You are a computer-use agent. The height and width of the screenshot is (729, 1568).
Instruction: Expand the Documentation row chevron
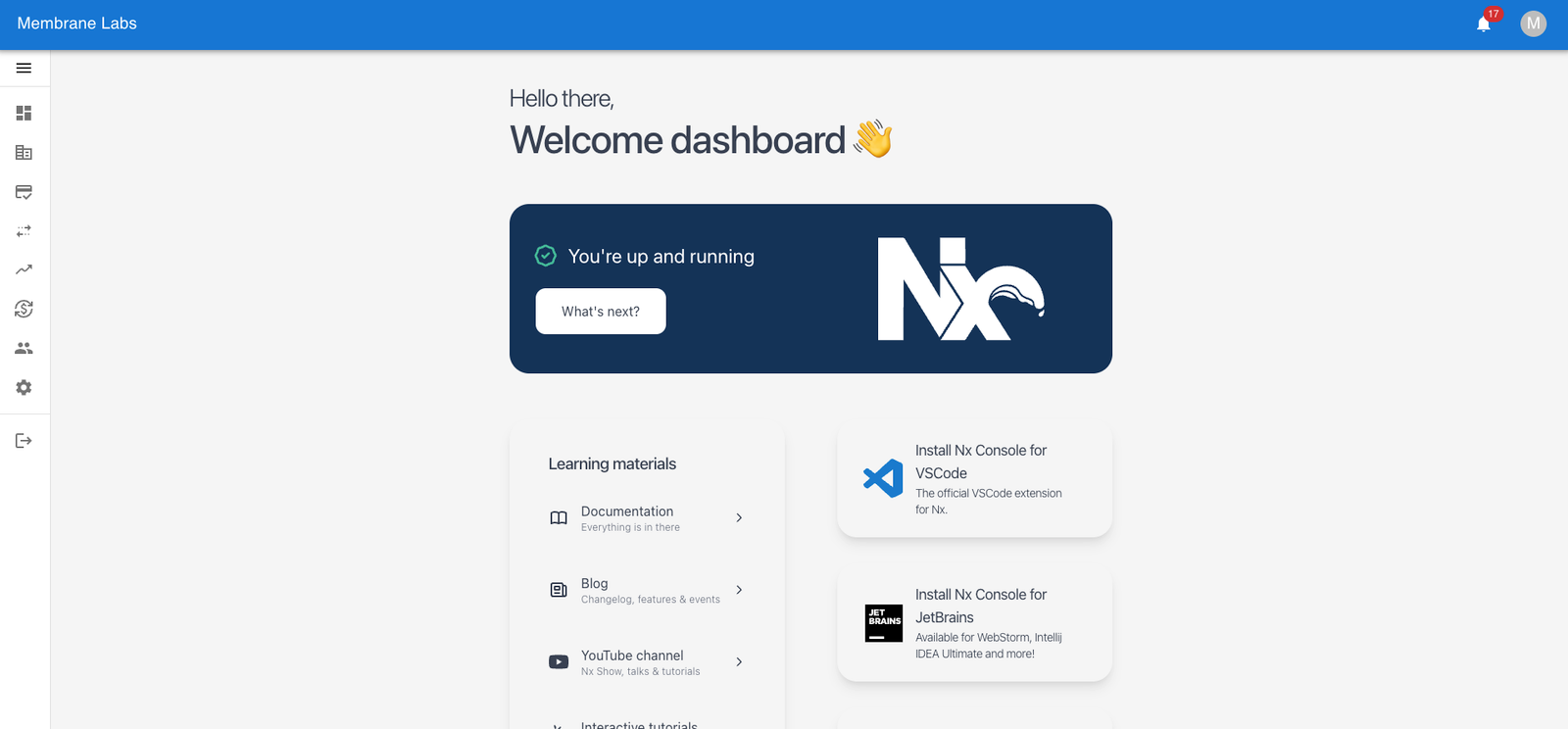coord(739,517)
